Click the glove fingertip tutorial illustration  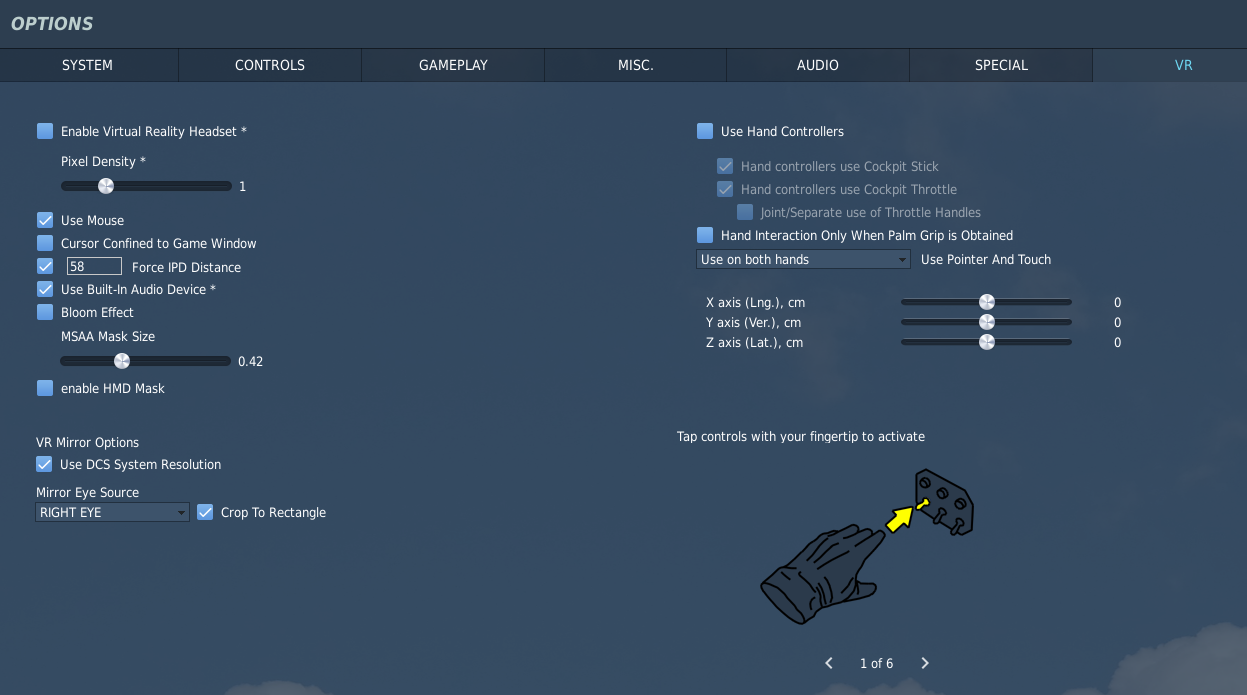tap(867, 546)
